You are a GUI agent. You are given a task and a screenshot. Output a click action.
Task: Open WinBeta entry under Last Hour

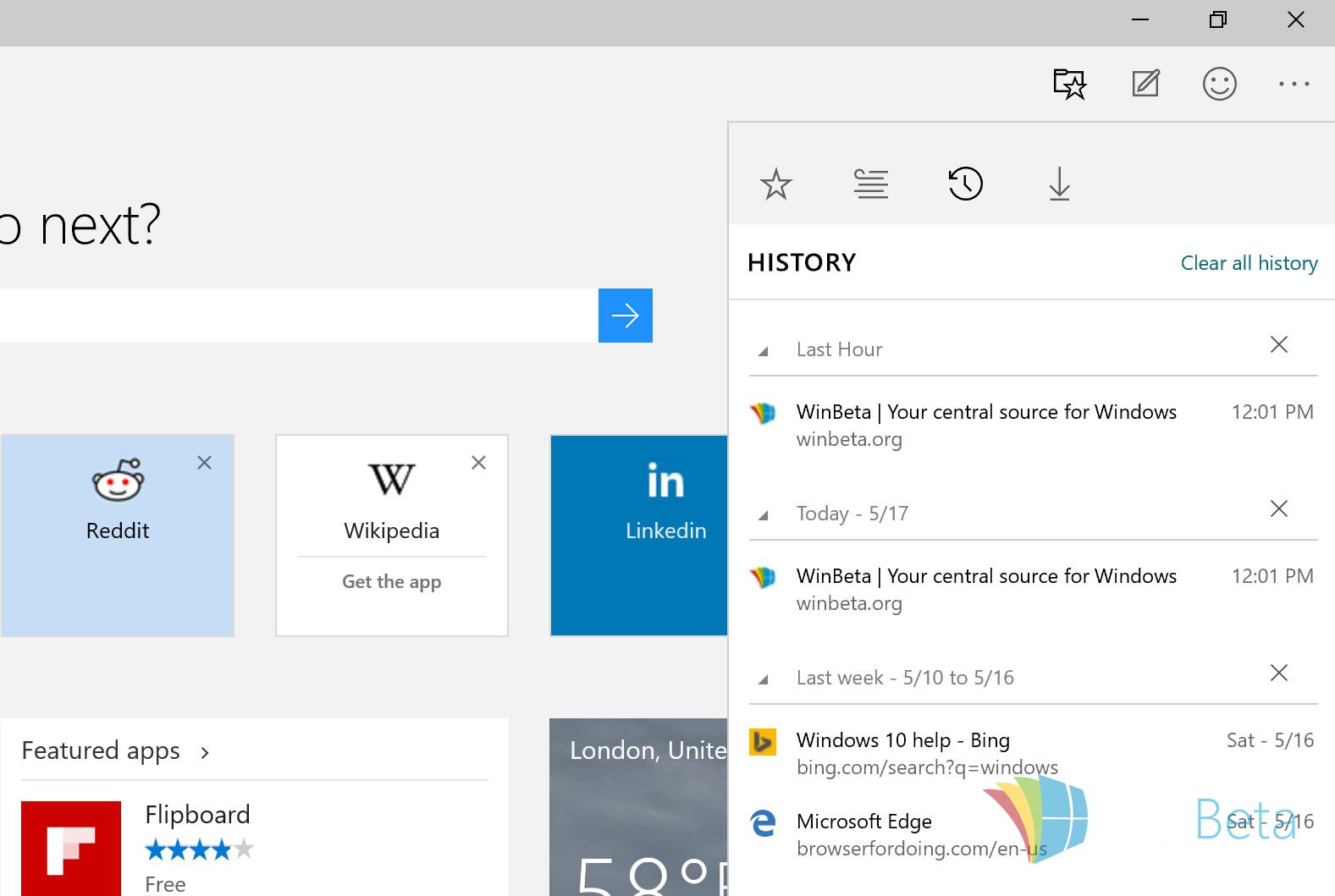coord(1032,426)
